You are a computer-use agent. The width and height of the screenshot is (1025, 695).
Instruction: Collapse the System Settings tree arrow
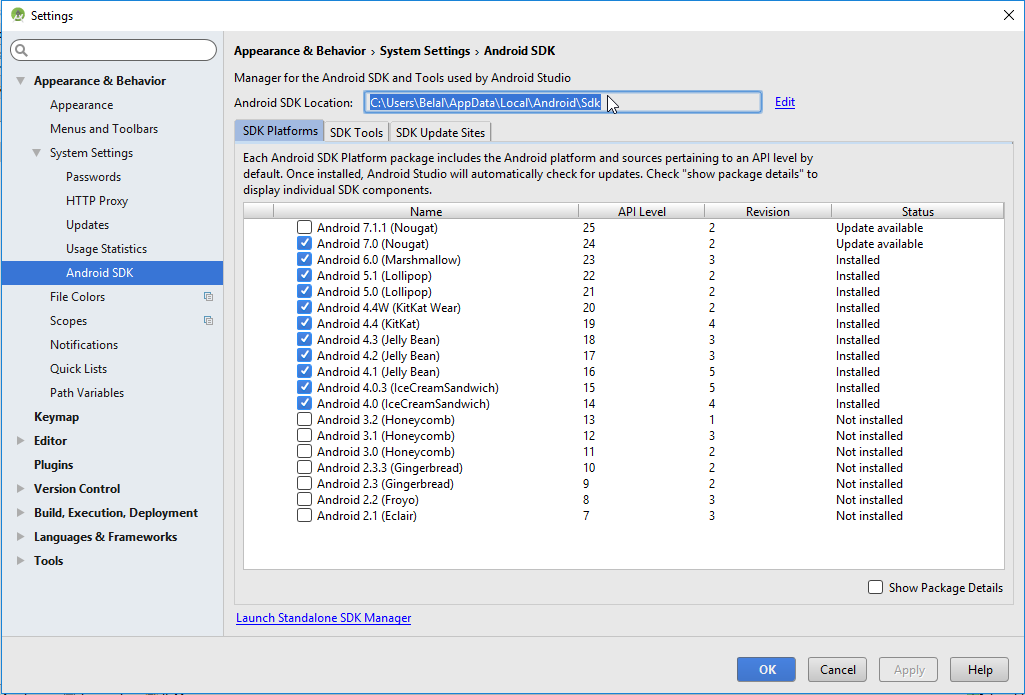[37, 153]
